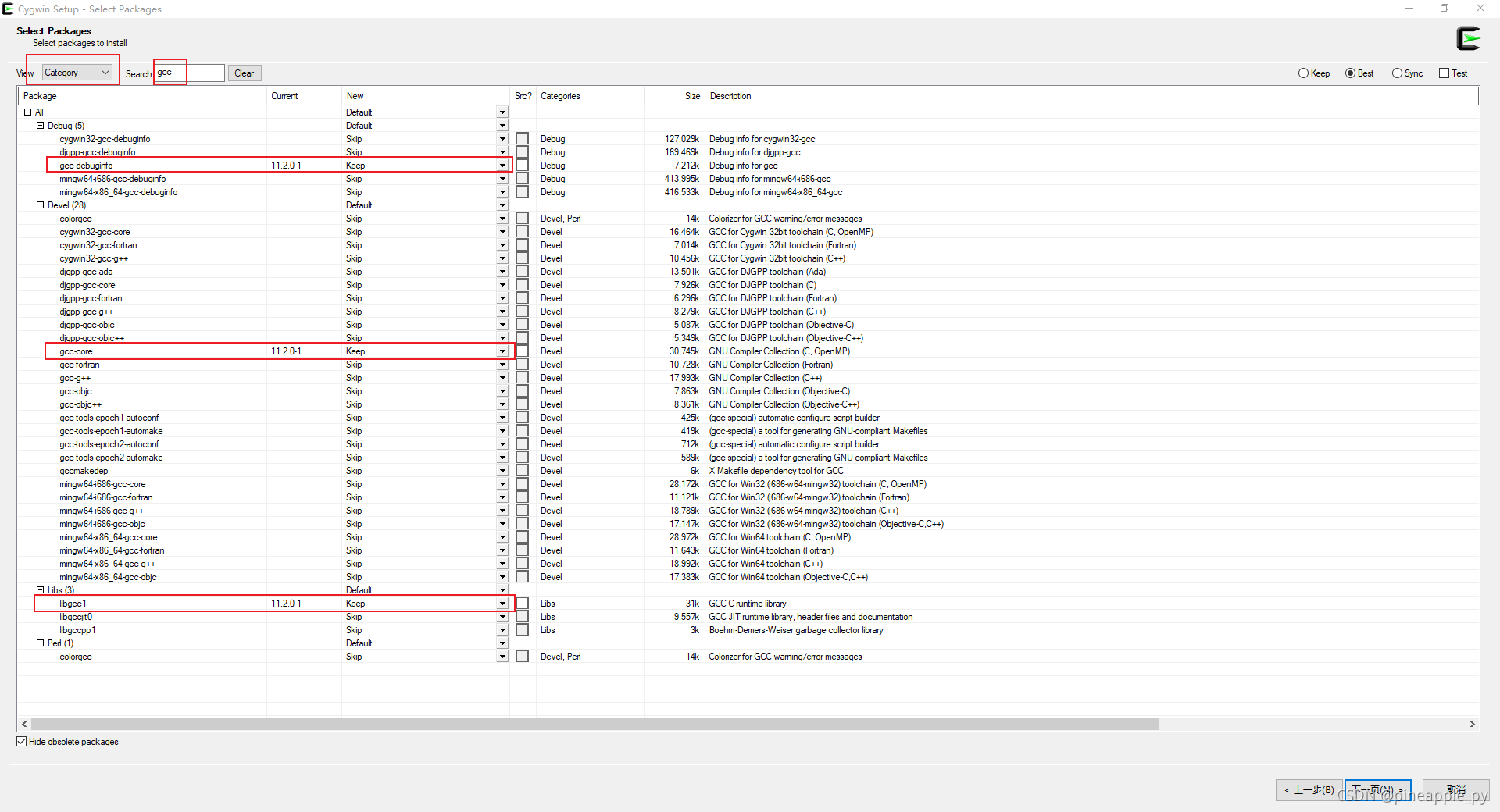The width and height of the screenshot is (1500, 812).
Task: Collapse the Devel (28) category
Action: tap(40, 205)
